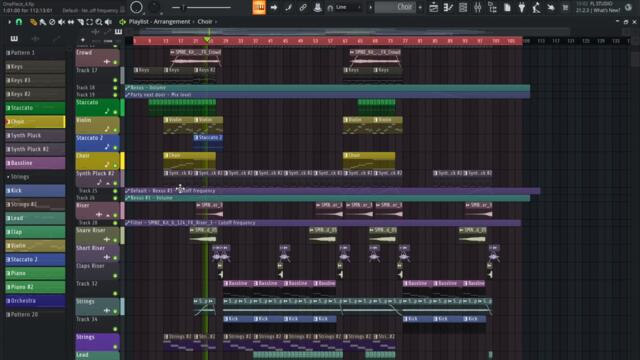This screenshot has width=640, height=360.
Task: Open the plugin picker plug icon
Action: pyautogui.click(x=522, y=7)
